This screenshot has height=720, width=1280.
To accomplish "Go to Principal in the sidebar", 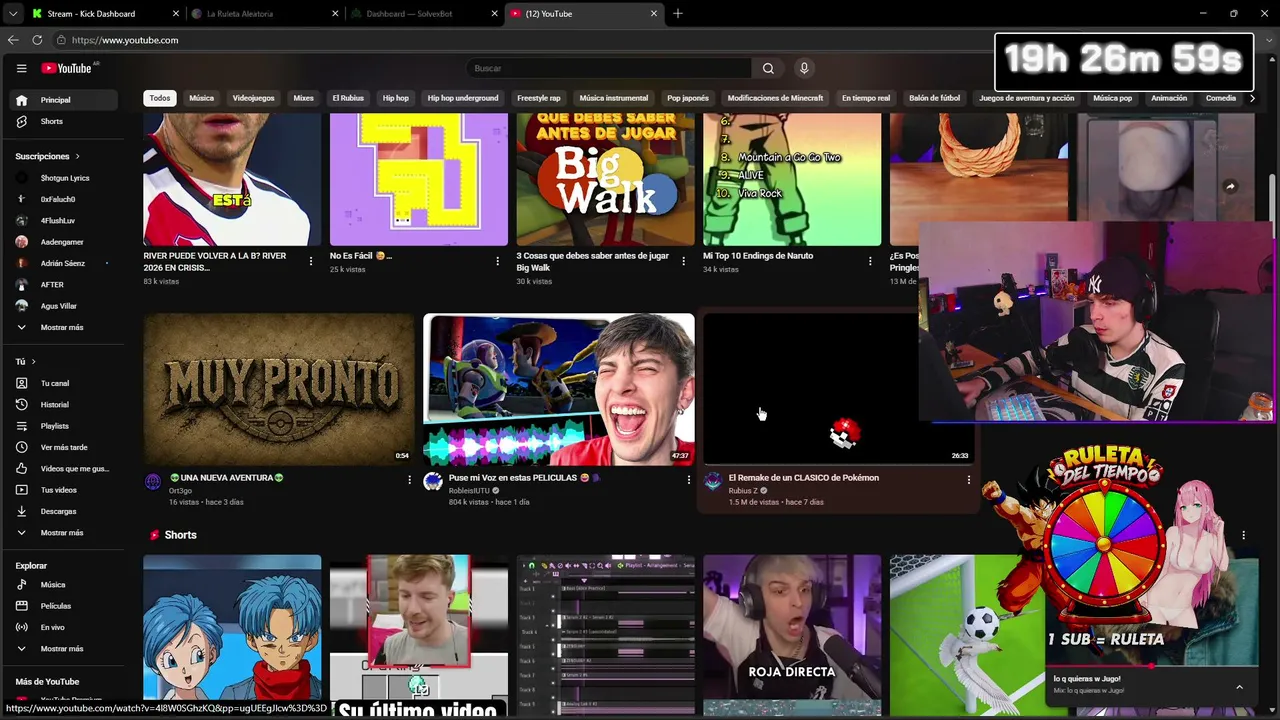I will (x=62, y=100).
